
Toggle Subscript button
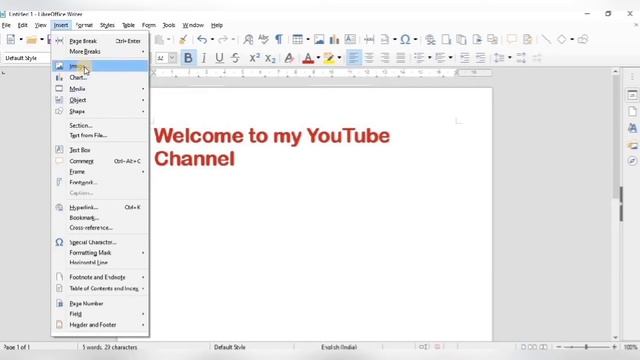(270, 58)
